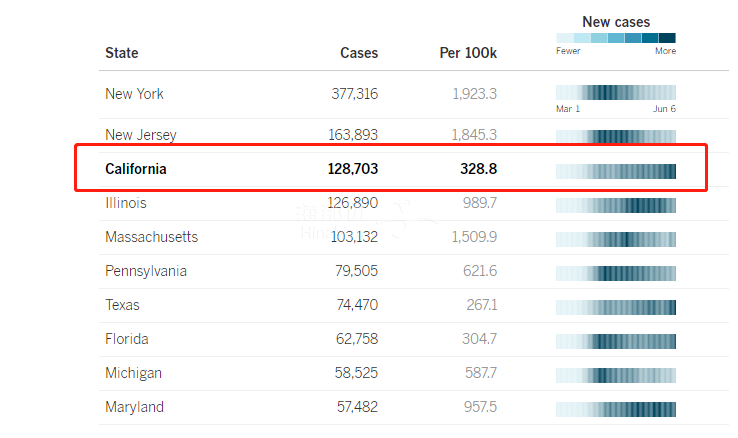Screen dimensions: 738x438
Task: Click the lightest 'Fewer' legend color swatch
Action: point(564,38)
